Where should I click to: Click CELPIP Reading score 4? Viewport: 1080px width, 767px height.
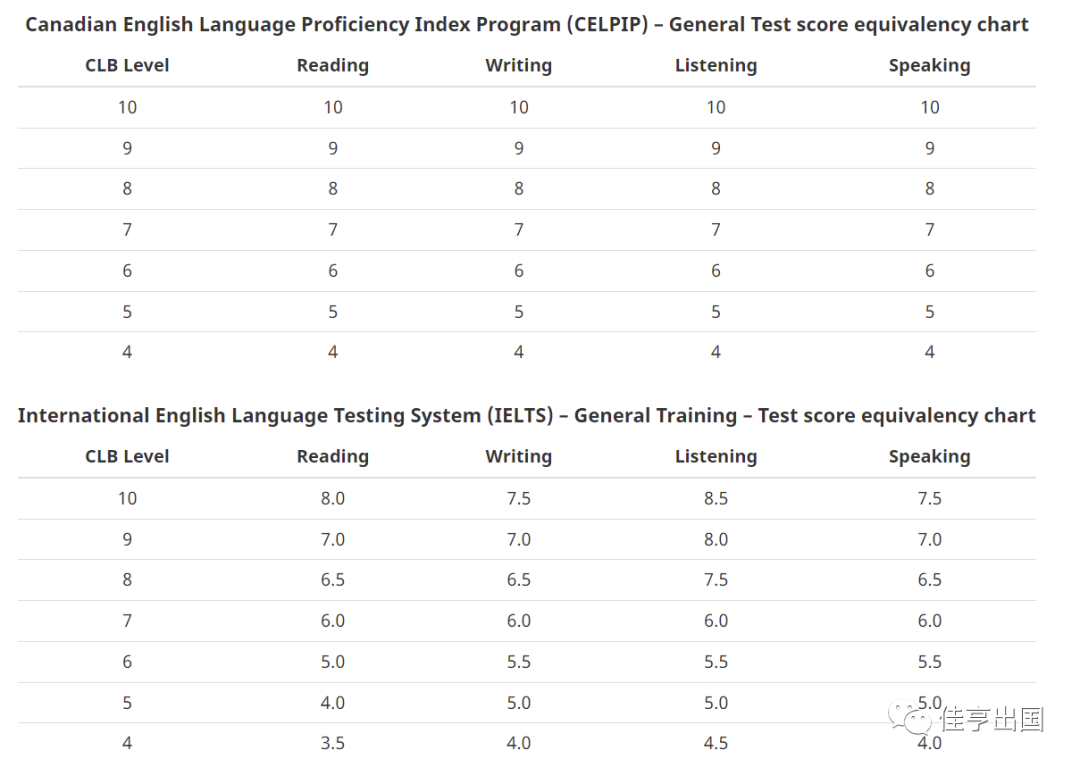coord(333,352)
